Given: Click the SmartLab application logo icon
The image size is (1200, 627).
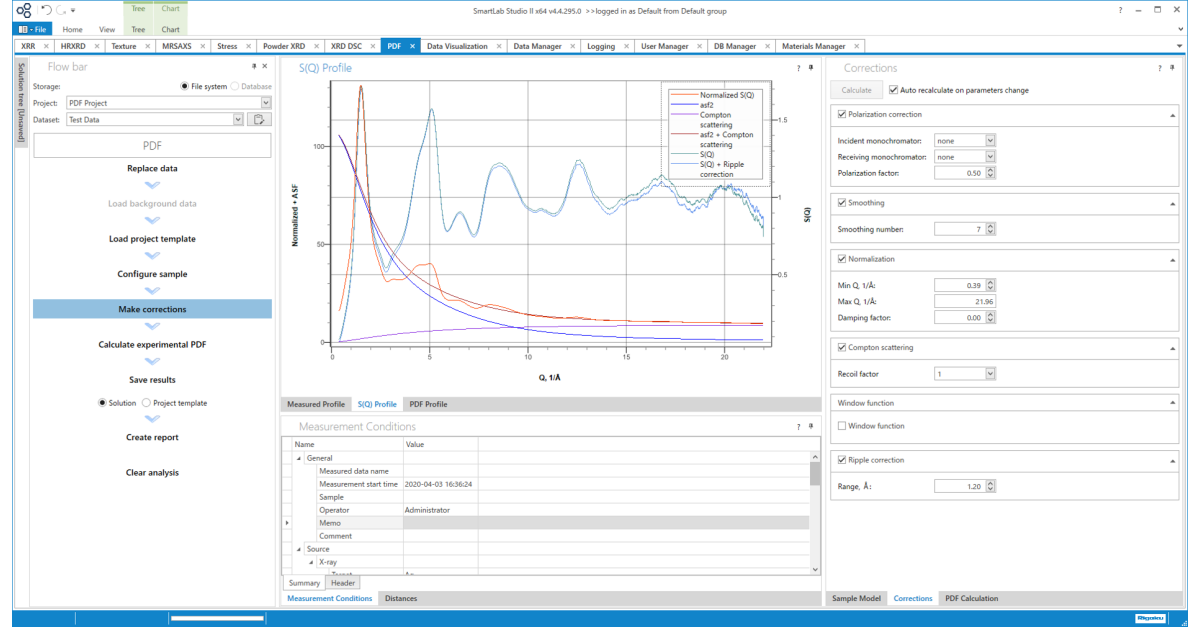Looking at the screenshot, I should (x=23, y=10).
